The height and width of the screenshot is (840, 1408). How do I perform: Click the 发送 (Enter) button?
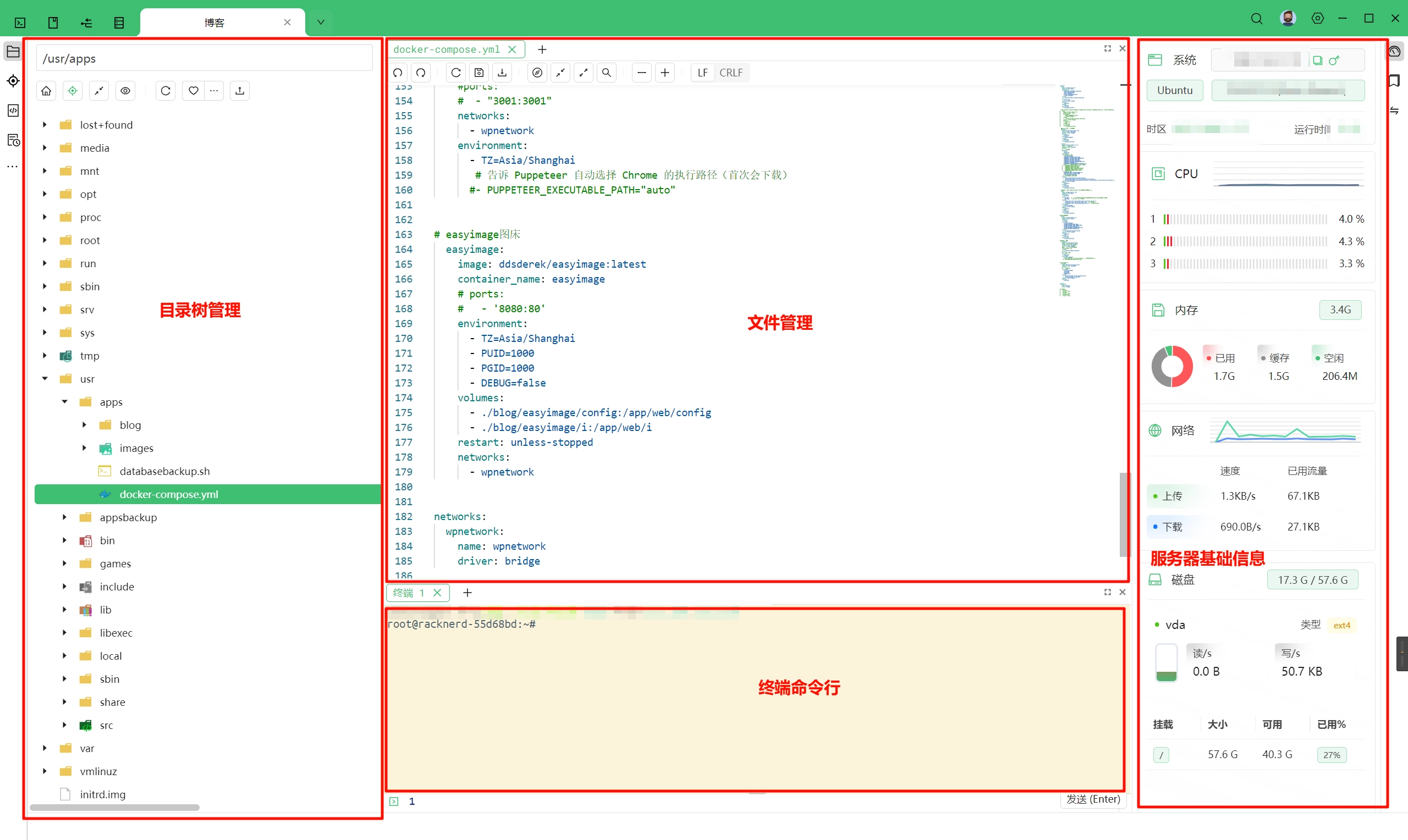pyautogui.click(x=1093, y=799)
